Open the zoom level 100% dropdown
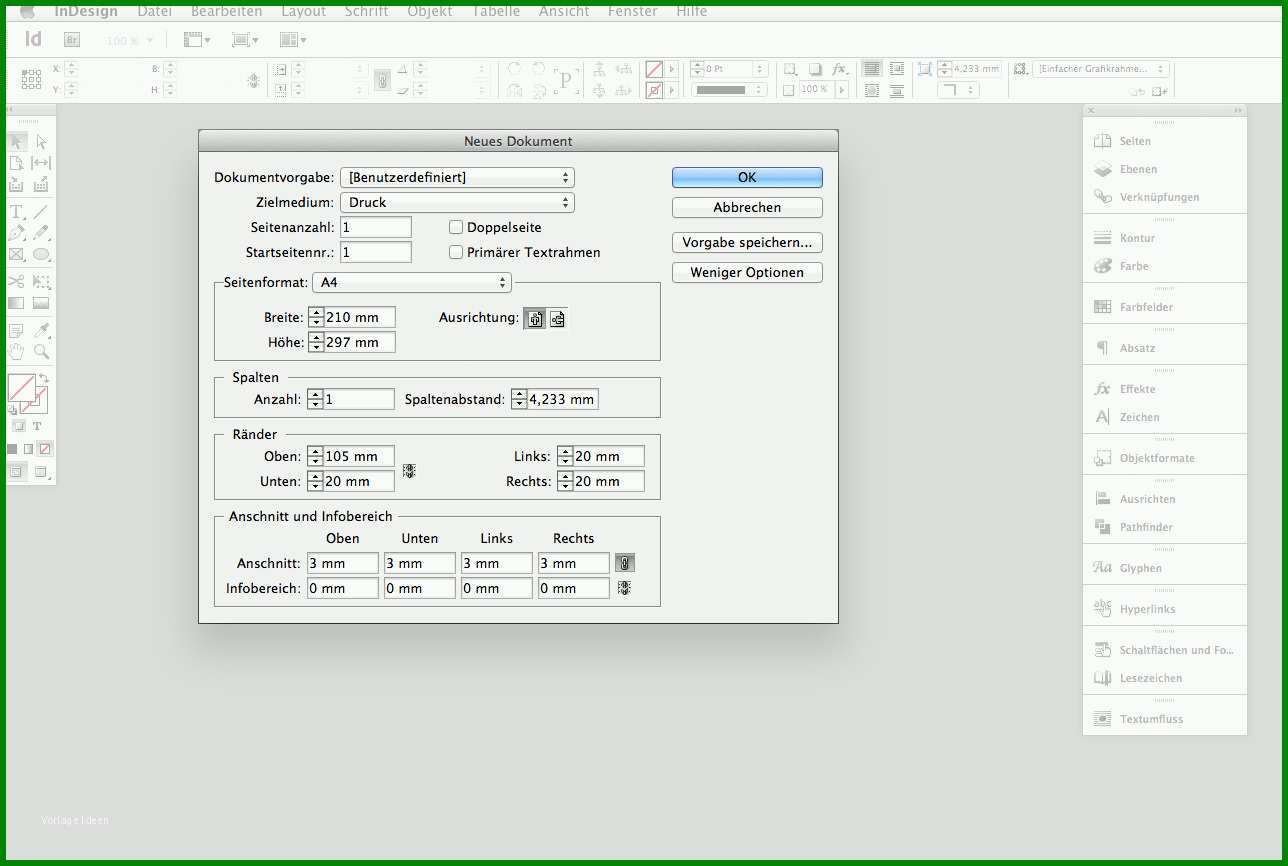1288x866 pixels. [x=130, y=40]
